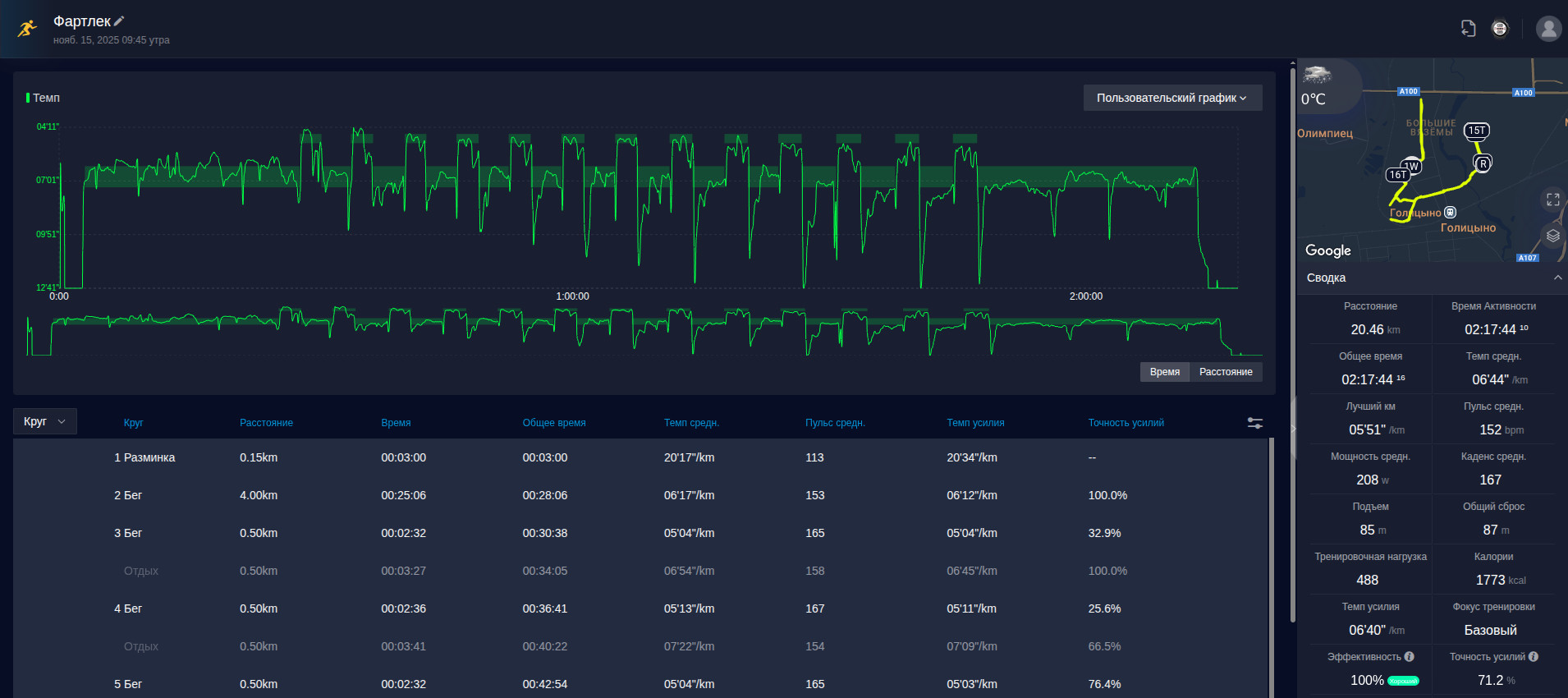Switch chart axis to Расстояние
Screen dimensions: 1568x698
[x=1226, y=372]
